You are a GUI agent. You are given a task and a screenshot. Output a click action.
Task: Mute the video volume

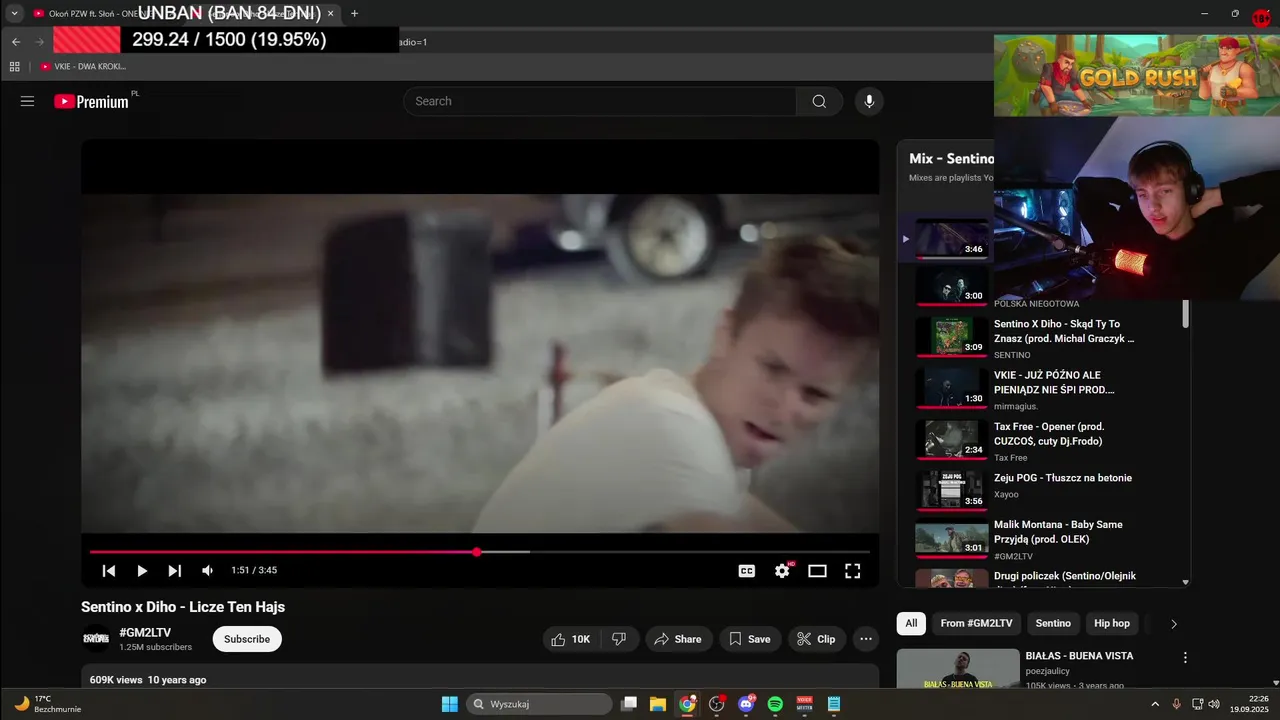[208, 570]
